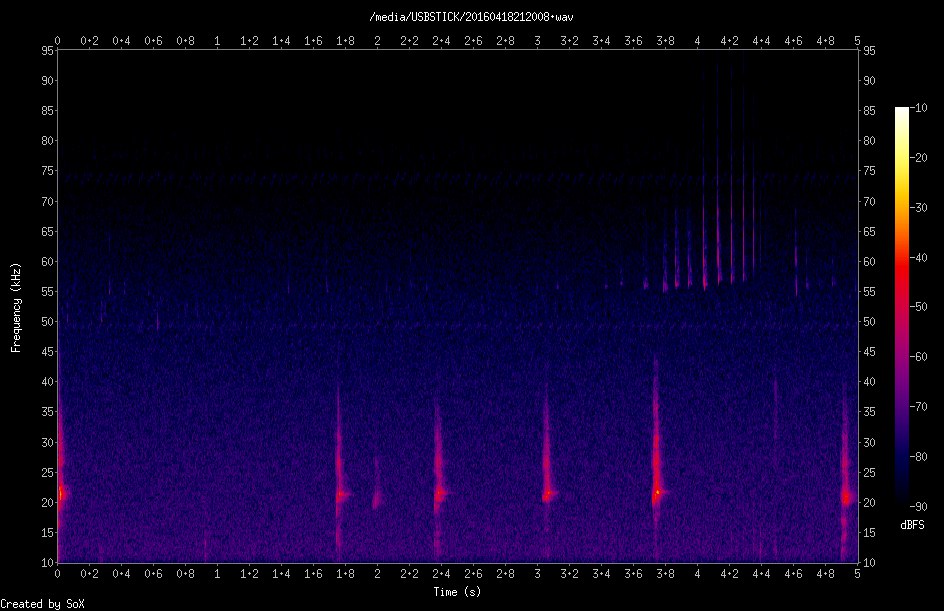Click the dBFS color scale bar
Image resolution: width=944 pixels, height=611 pixels.
[901, 307]
